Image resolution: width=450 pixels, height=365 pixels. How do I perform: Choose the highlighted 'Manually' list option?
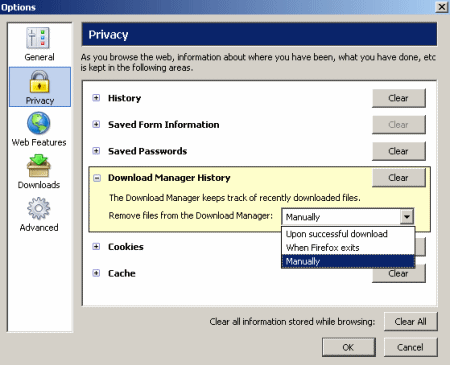[x=348, y=261]
